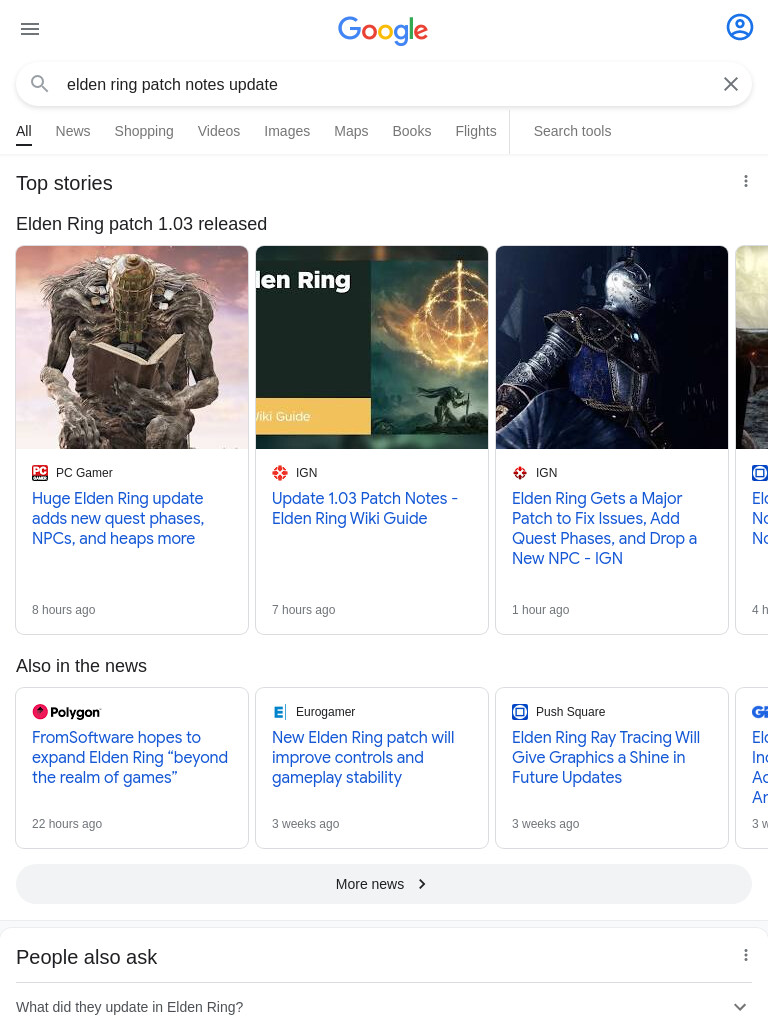
Task: Click the Push Square source icon
Action: (x=520, y=712)
